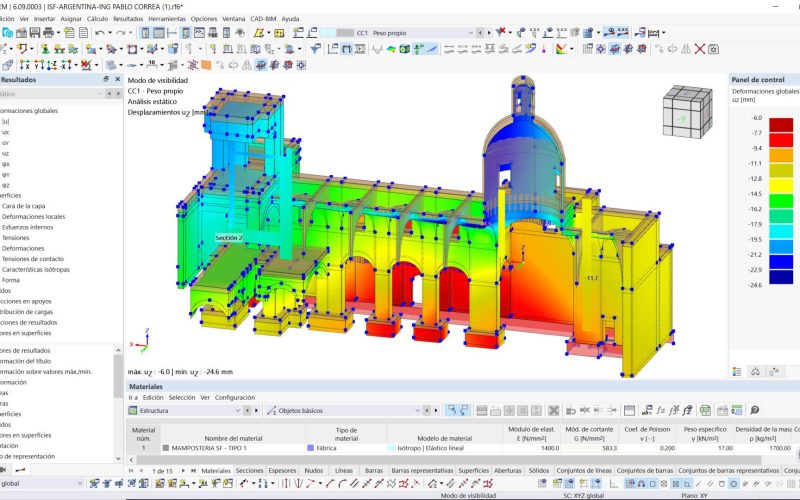Viewport: 800px width, 500px height.
Task: Click the search magnifier icon in table toolbar
Action: coord(755,410)
